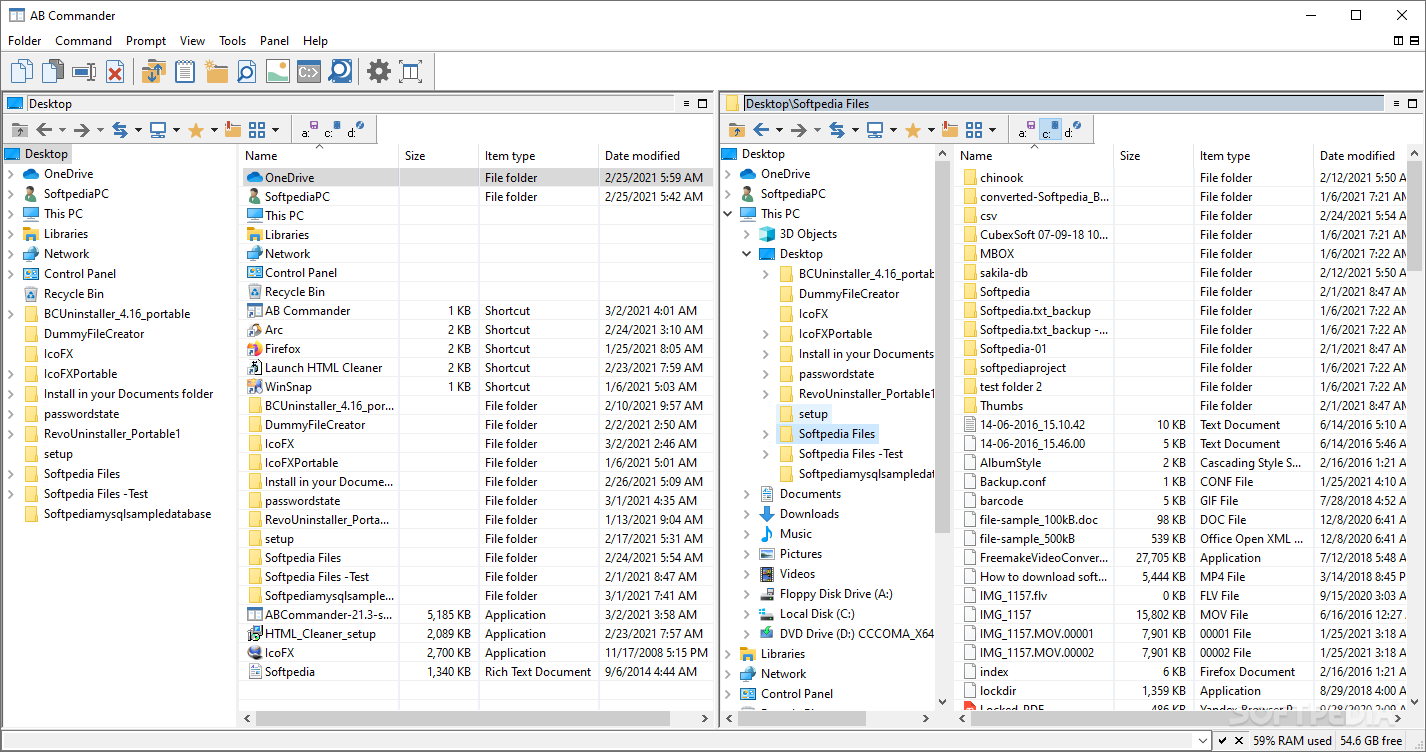Screen dimensions: 1426x752
Task: Open left panel options menu button
Action: tap(687, 103)
